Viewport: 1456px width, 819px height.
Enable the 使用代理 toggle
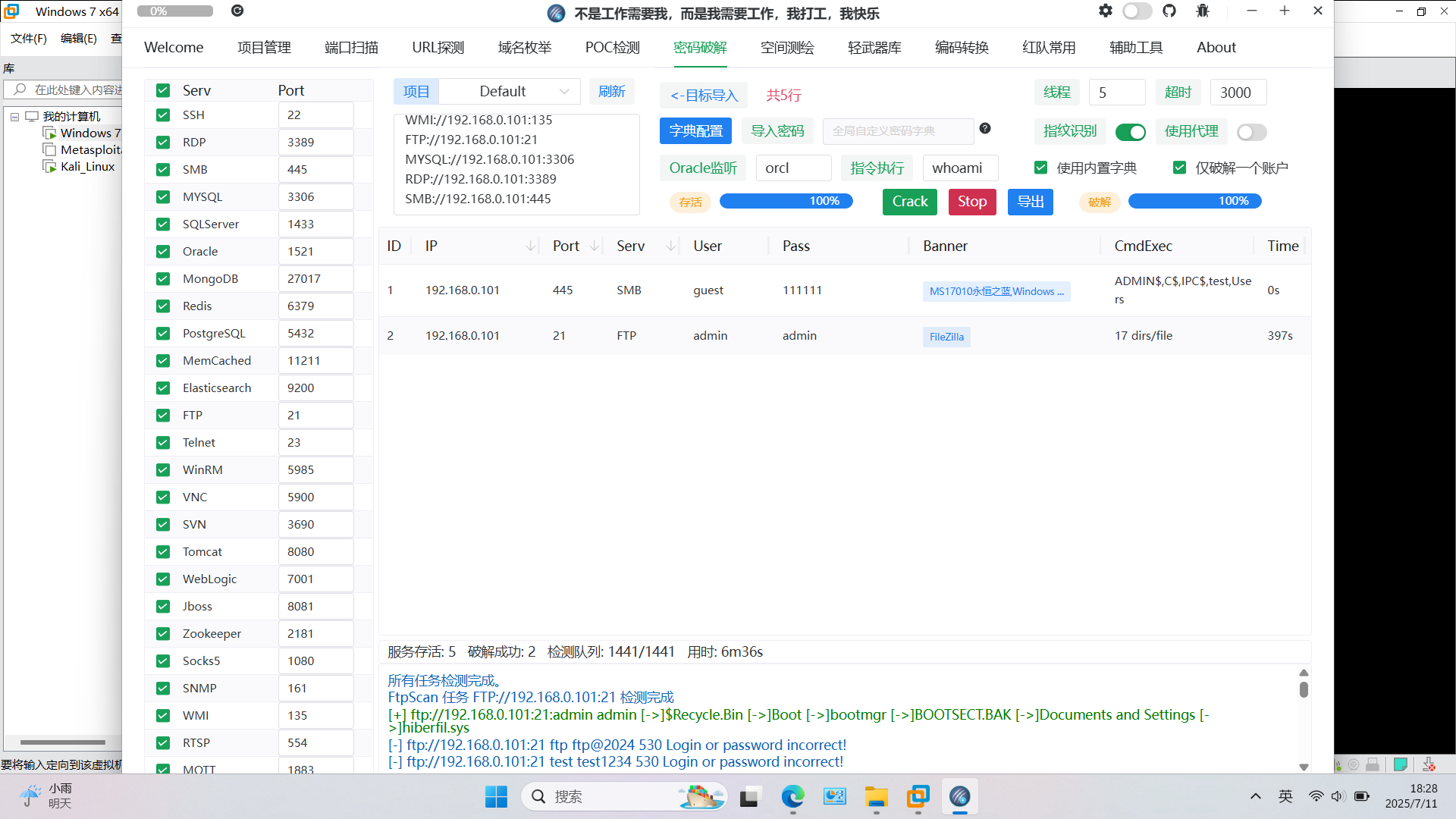pyautogui.click(x=1251, y=131)
